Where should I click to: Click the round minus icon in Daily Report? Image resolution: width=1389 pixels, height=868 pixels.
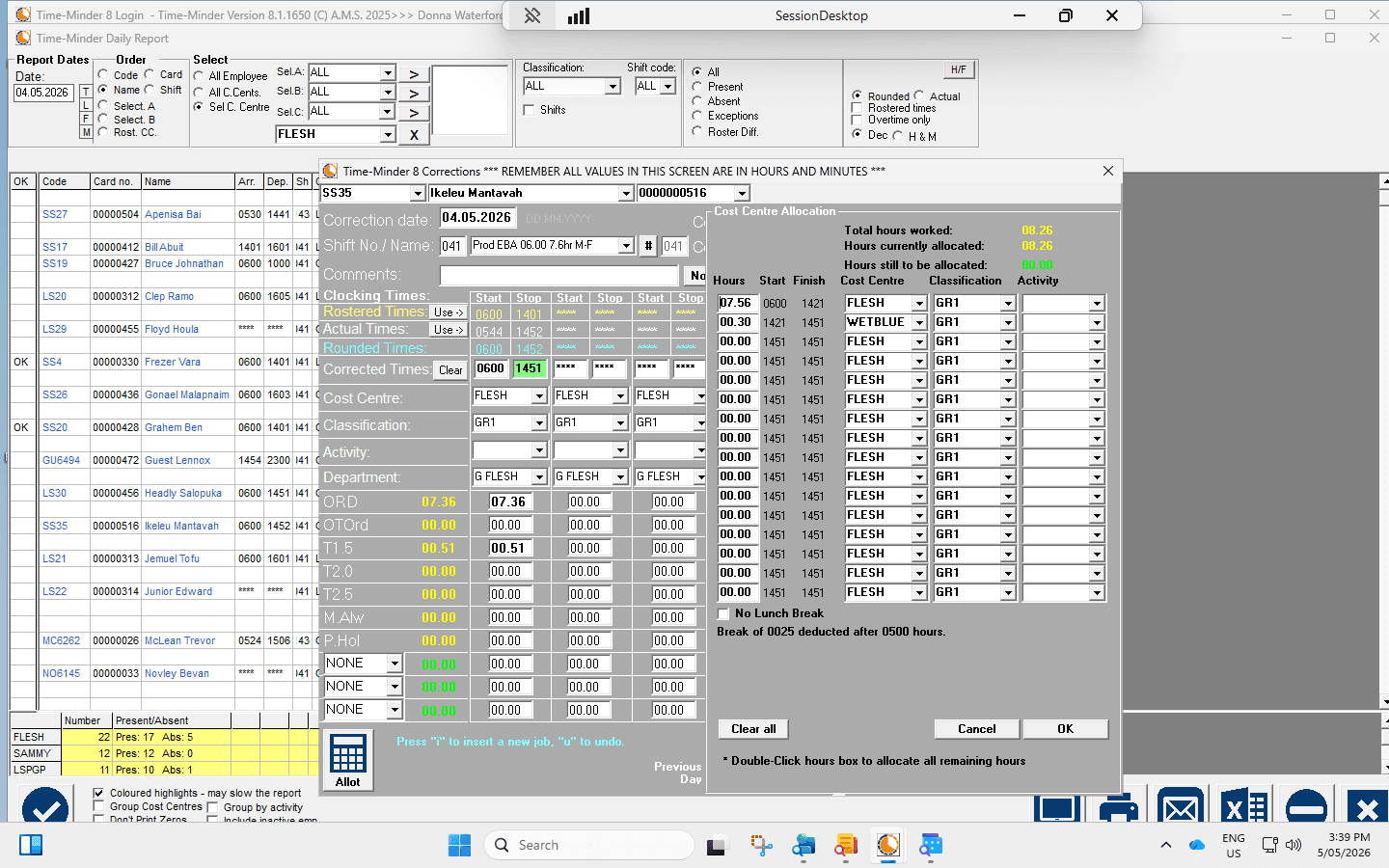tap(1306, 808)
